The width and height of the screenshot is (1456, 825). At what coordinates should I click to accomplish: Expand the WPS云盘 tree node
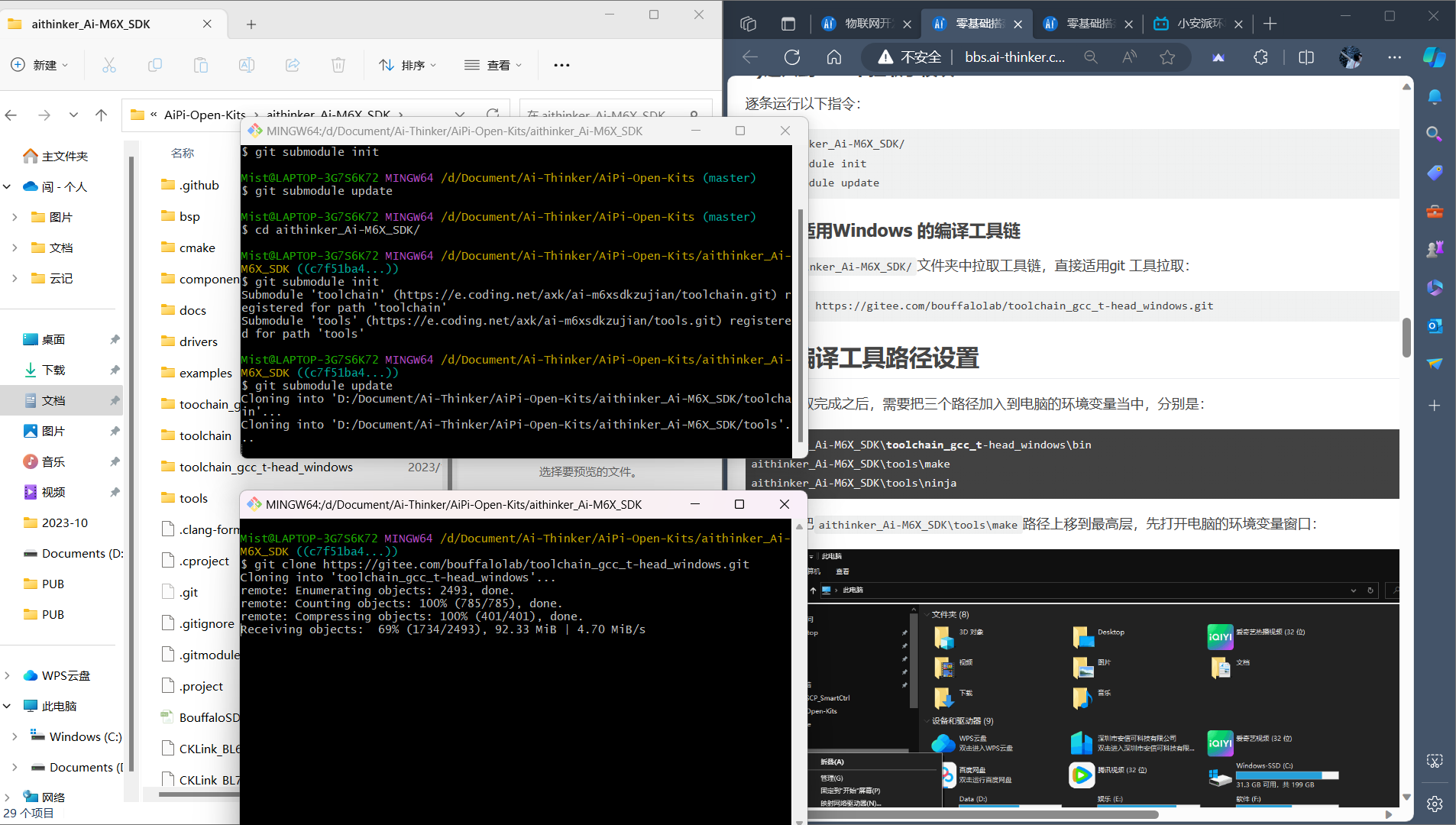coord(7,676)
